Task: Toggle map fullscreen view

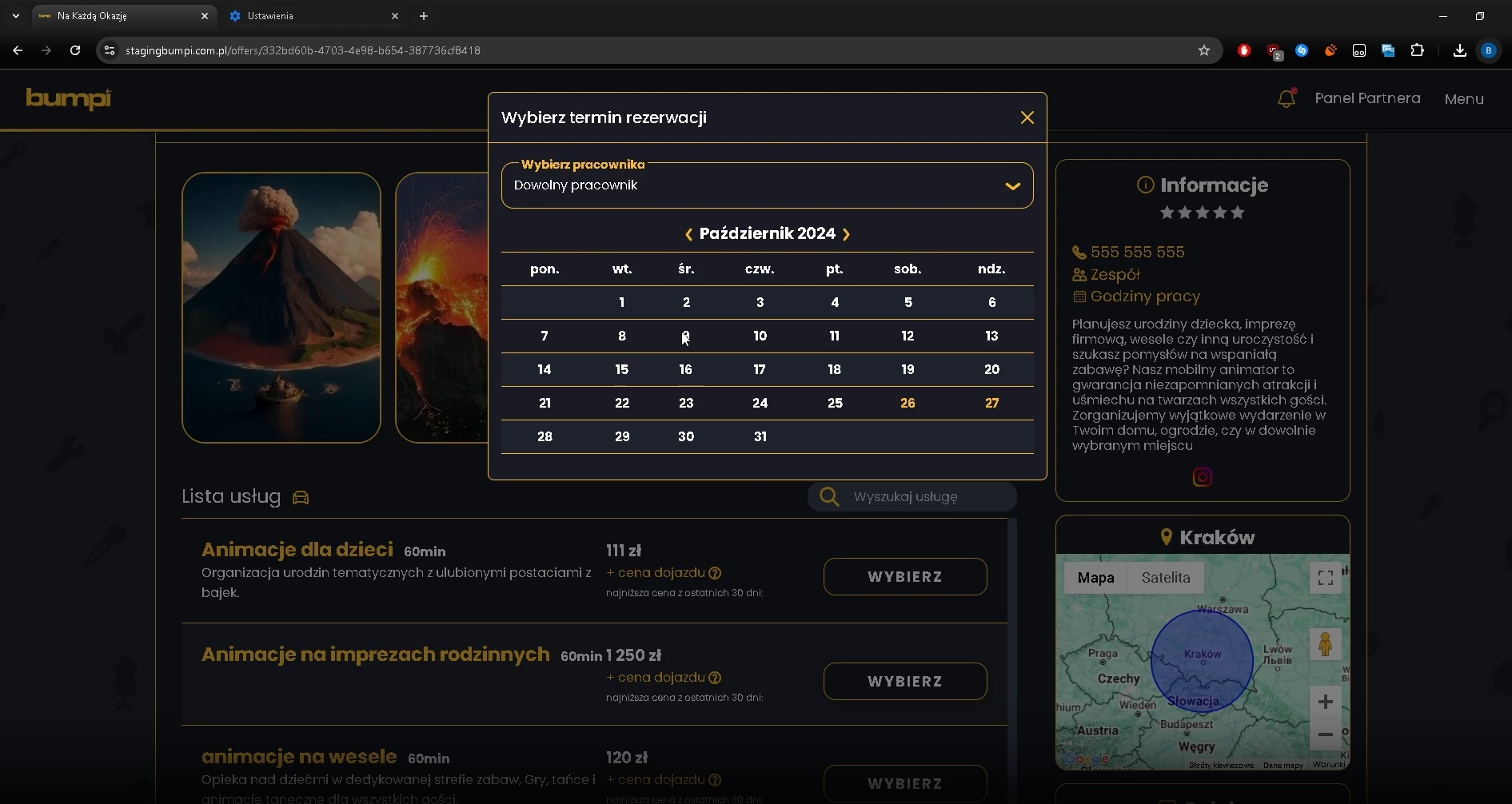Action: coord(1325,578)
